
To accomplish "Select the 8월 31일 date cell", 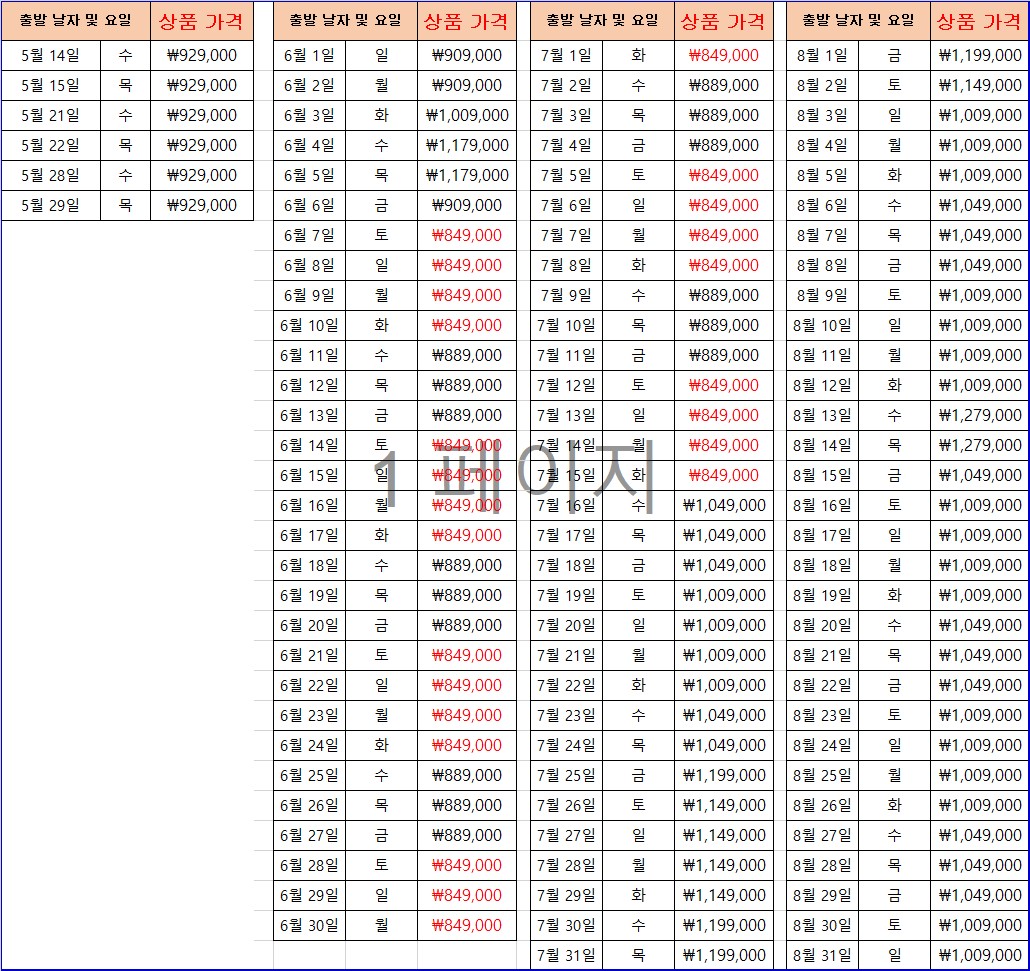I will [822, 955].
